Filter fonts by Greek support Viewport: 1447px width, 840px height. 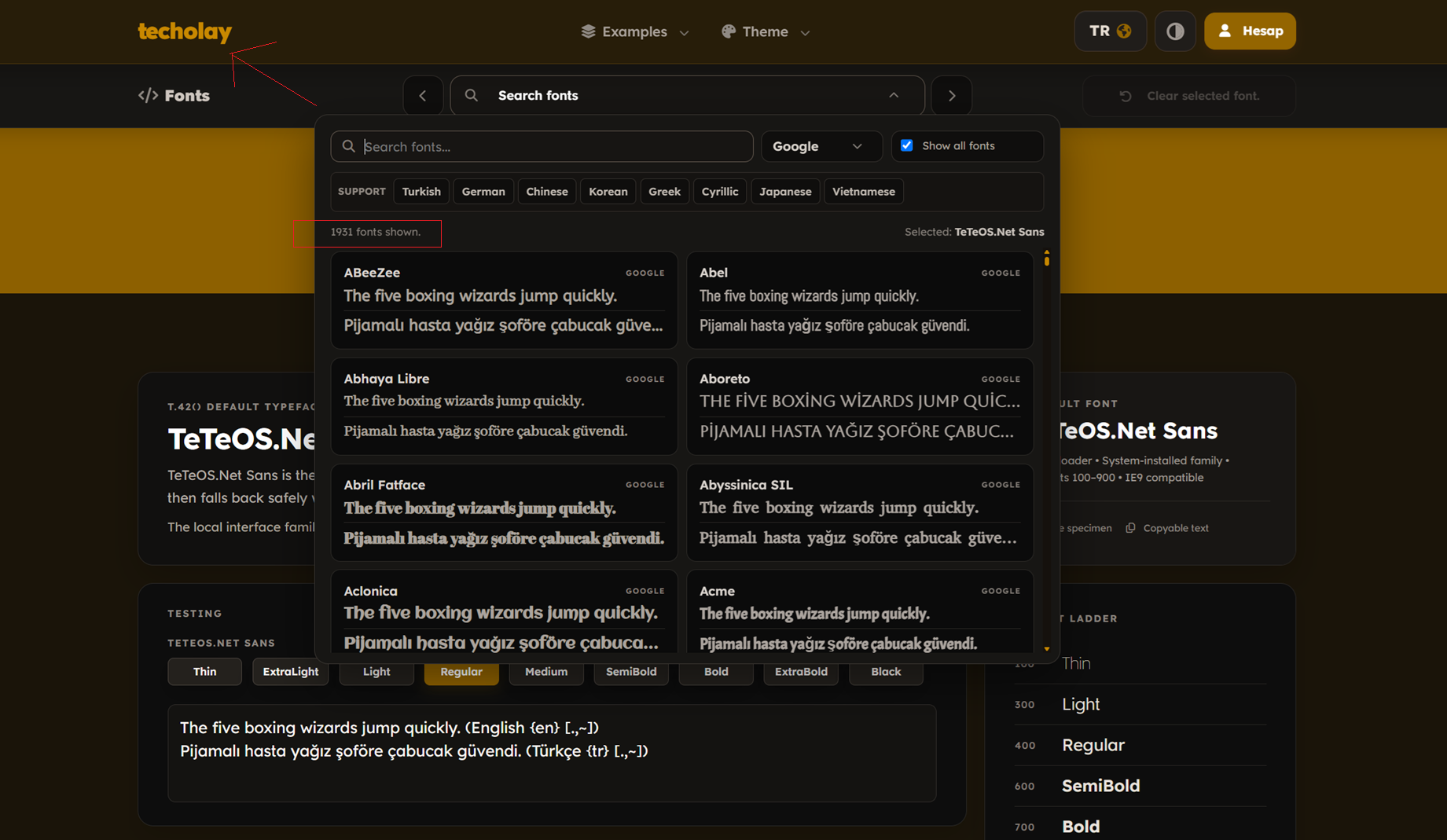[x=664, y=192]
